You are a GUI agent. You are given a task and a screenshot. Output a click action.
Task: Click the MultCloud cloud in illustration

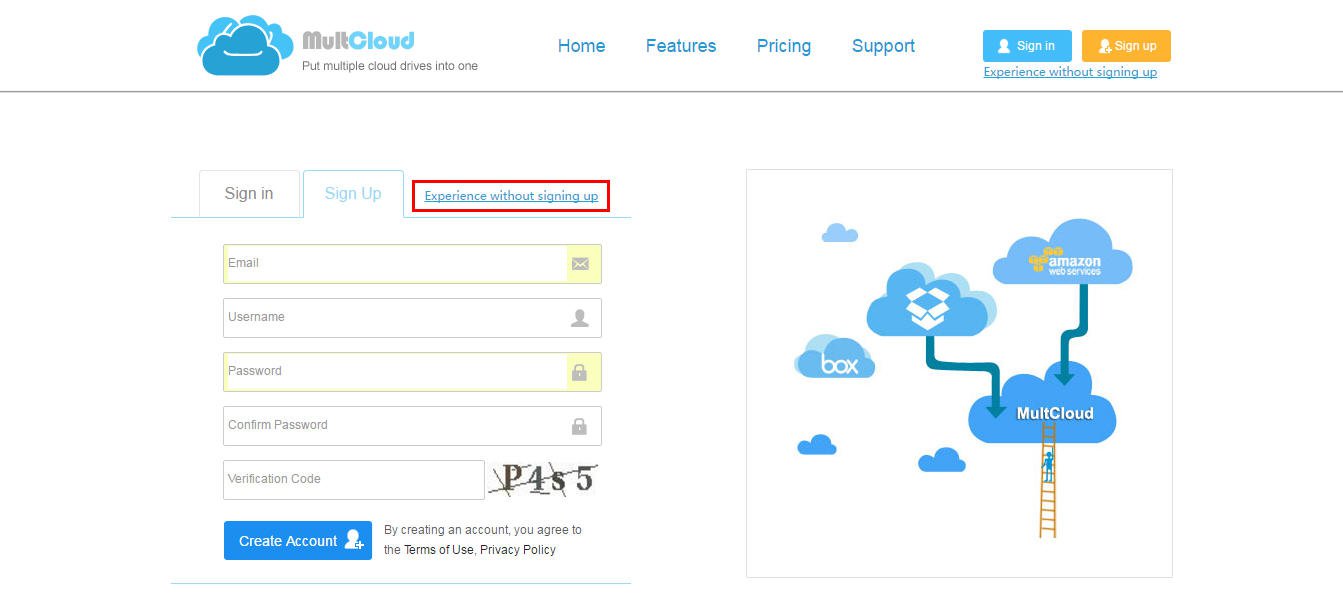pos(1043,403)
